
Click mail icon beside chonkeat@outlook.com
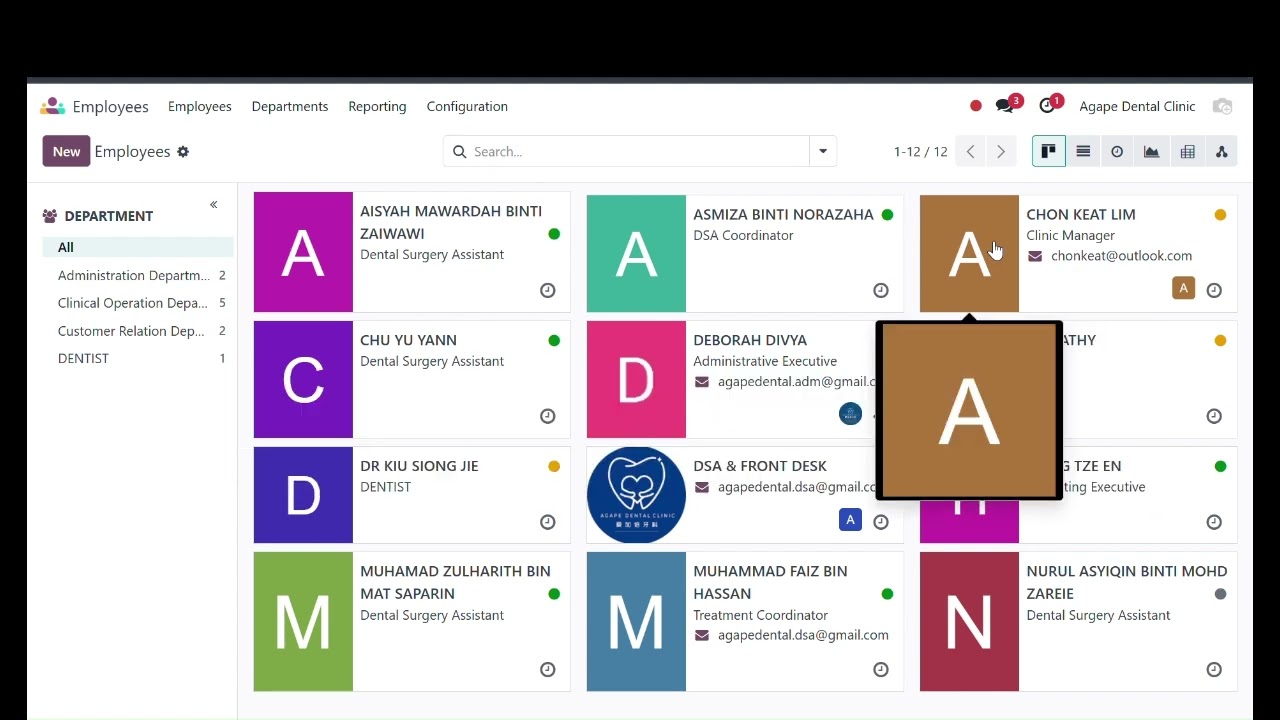coord(1035,257)
